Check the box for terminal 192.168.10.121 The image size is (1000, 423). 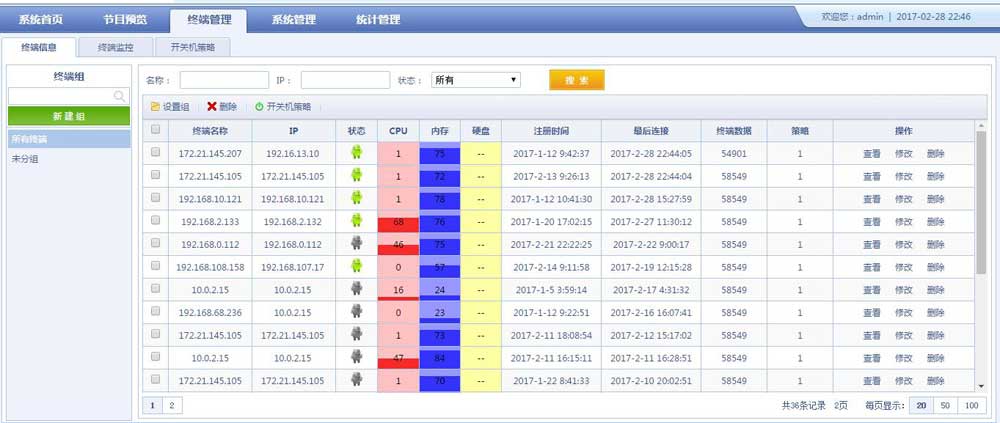155,198
